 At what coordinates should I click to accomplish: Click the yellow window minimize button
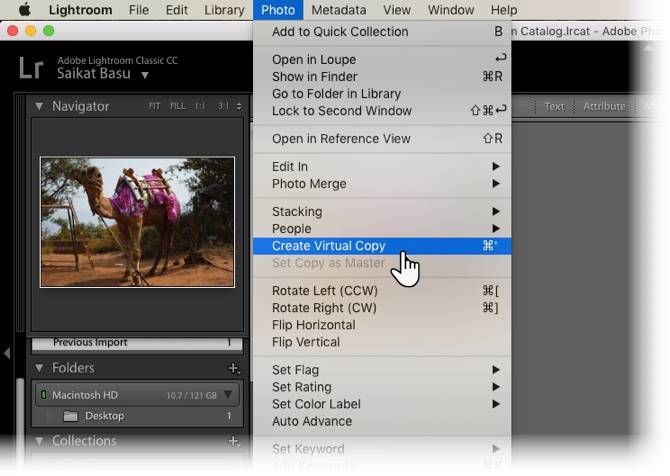pos(31,31)
